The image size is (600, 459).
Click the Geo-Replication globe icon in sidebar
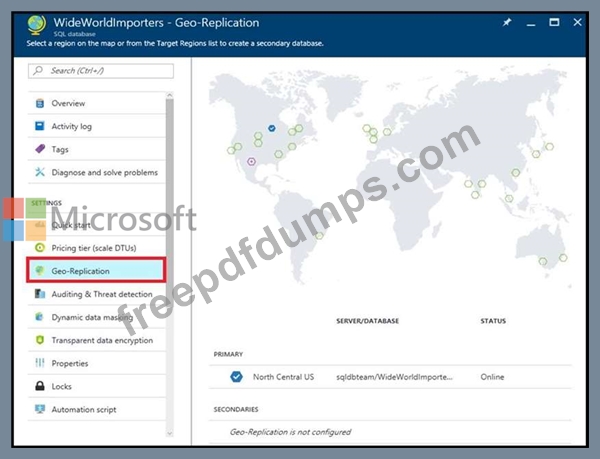[x=40, y=270]
